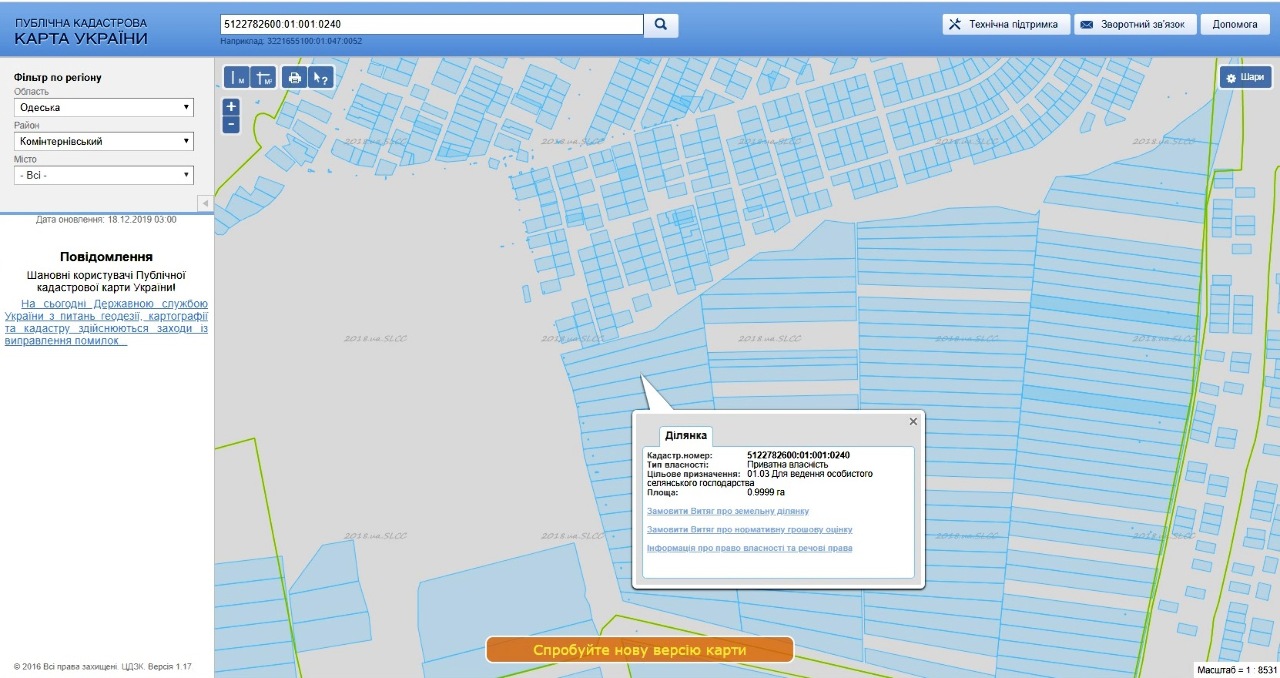This screenshot has width=1280, height=678.
Task: Zoom in with the plus button
Action: coord(231,107)
